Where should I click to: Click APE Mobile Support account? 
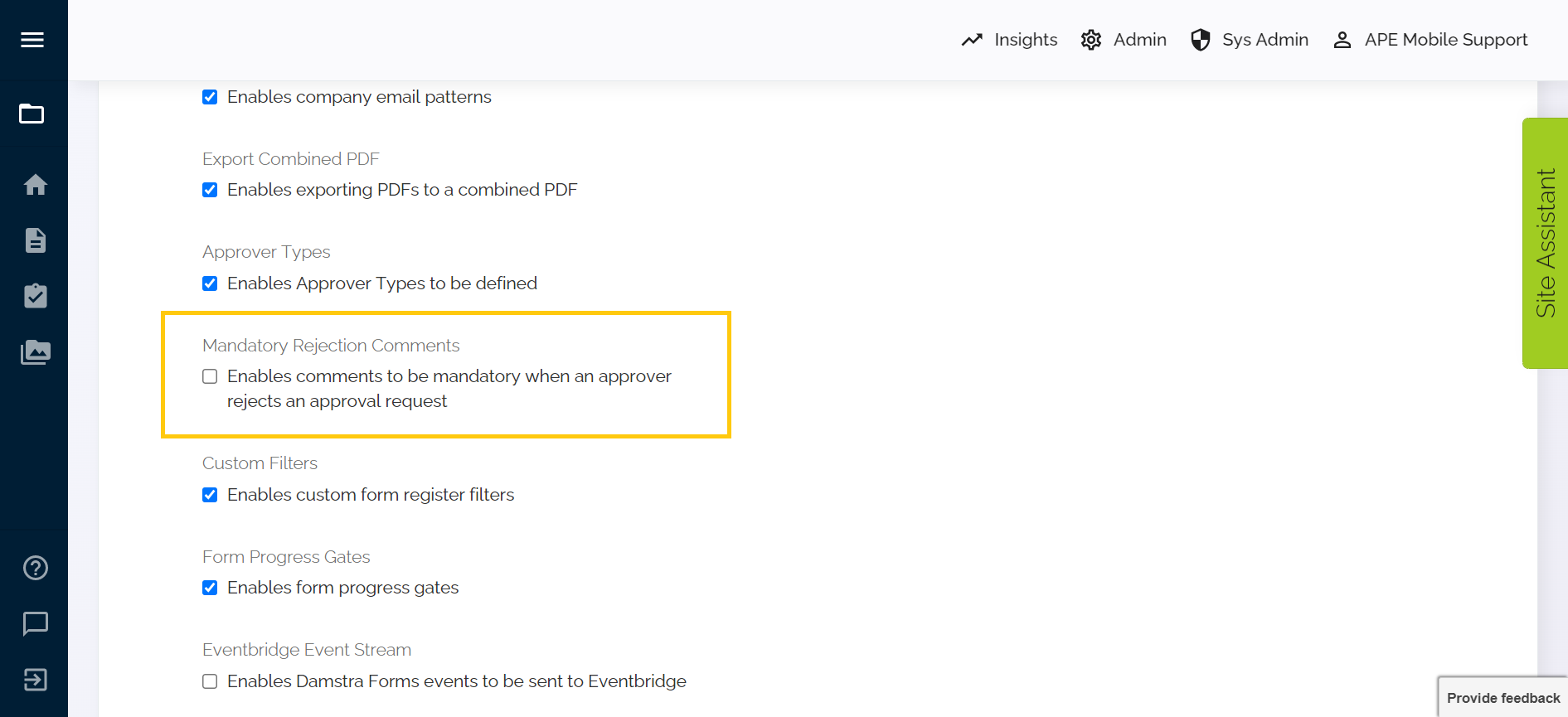1429,39
